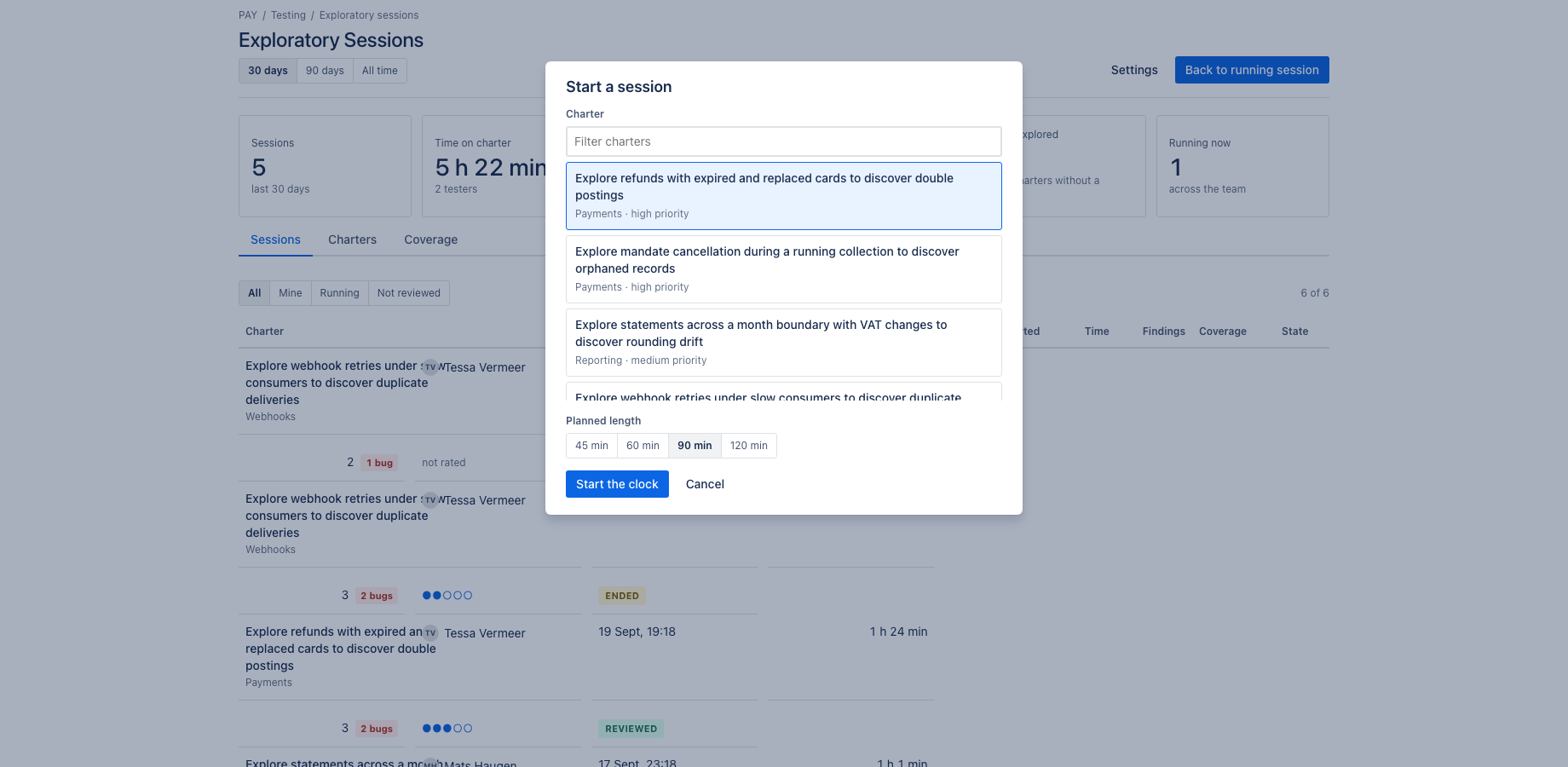The width and height of the screenshot is (1568, 767).
Task: Click the ENDED status badge
Action: [x=622, y=596]
